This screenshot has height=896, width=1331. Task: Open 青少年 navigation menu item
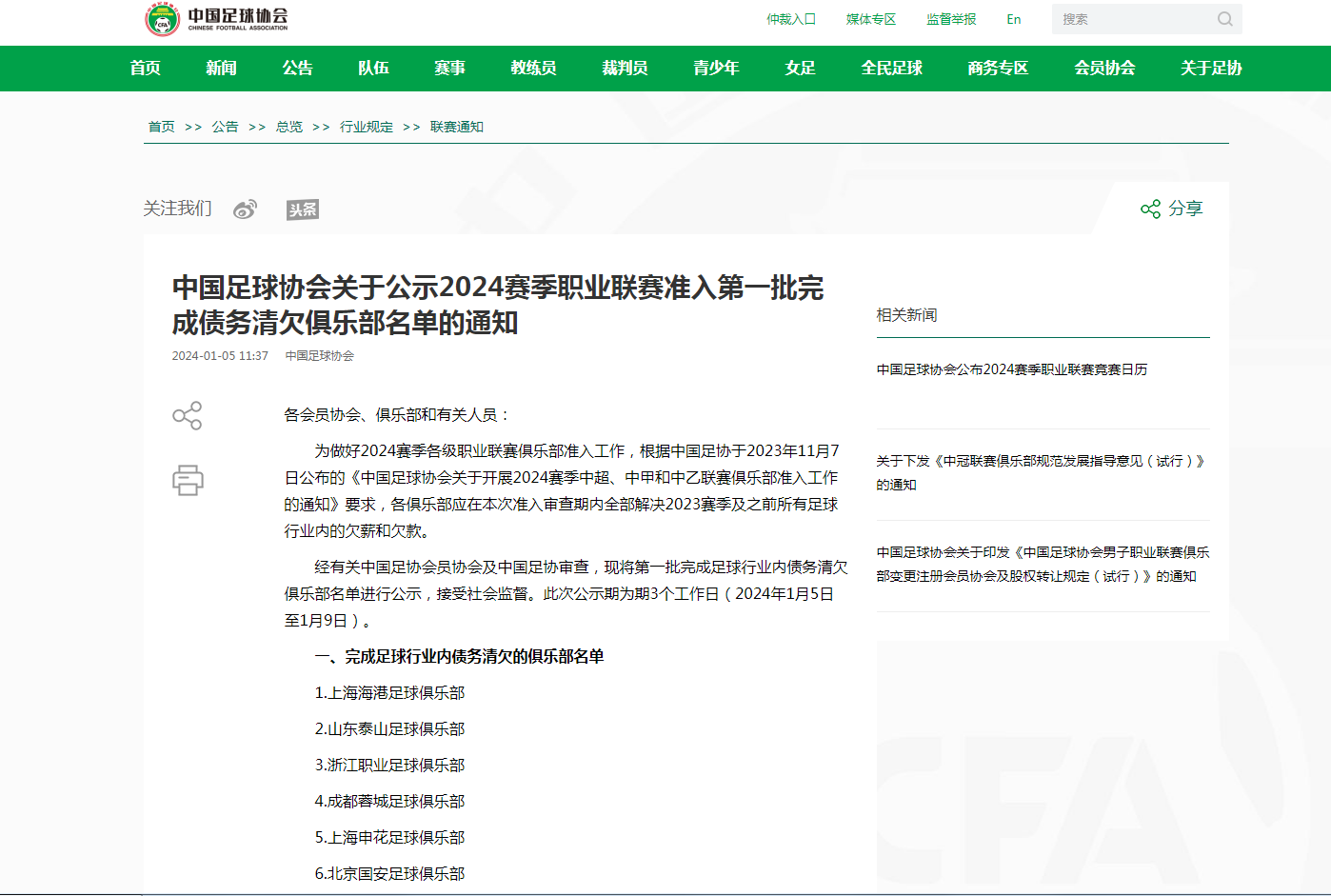coord(717,69)
